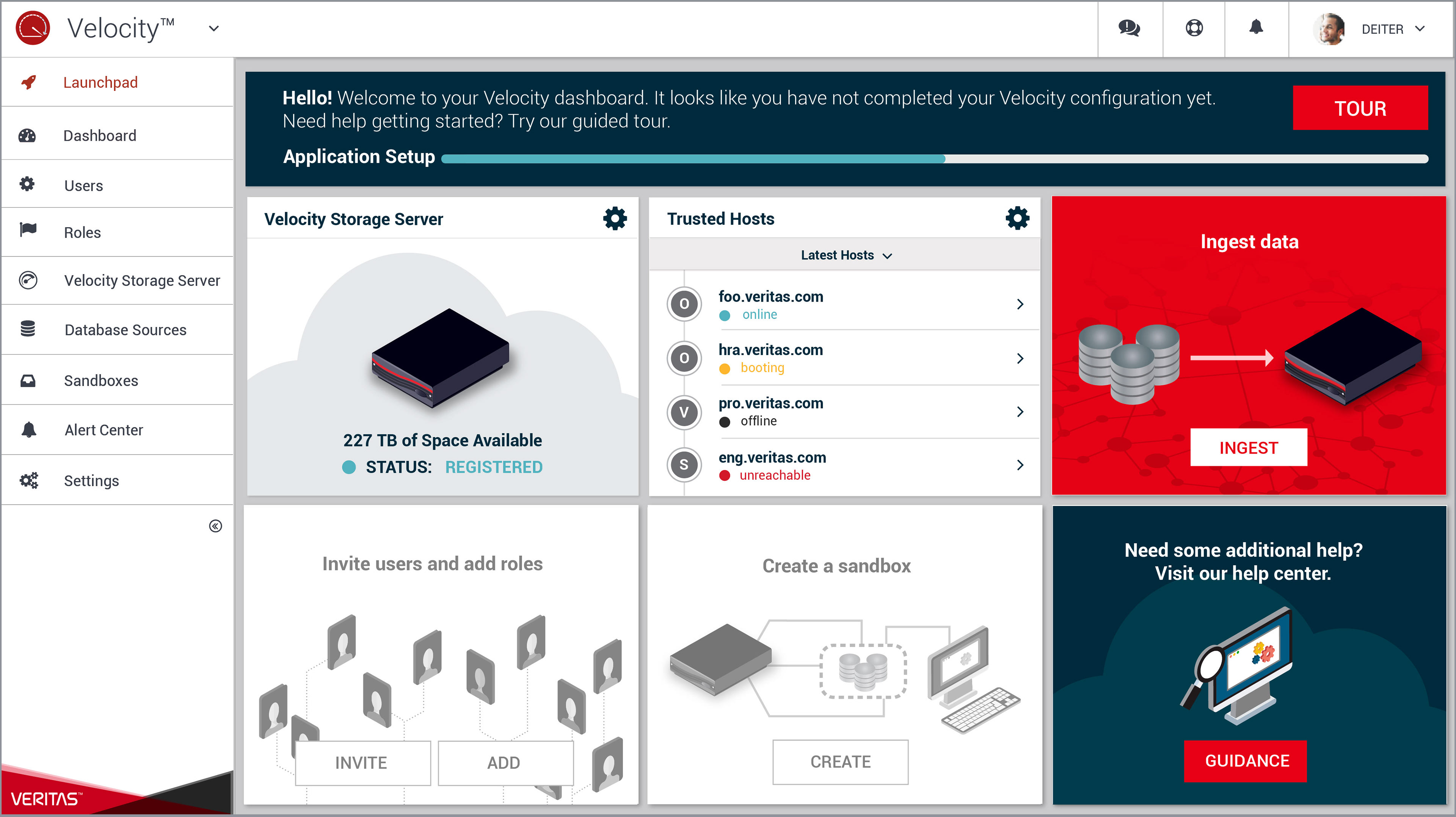Click the storage server device image

point(441,357)
